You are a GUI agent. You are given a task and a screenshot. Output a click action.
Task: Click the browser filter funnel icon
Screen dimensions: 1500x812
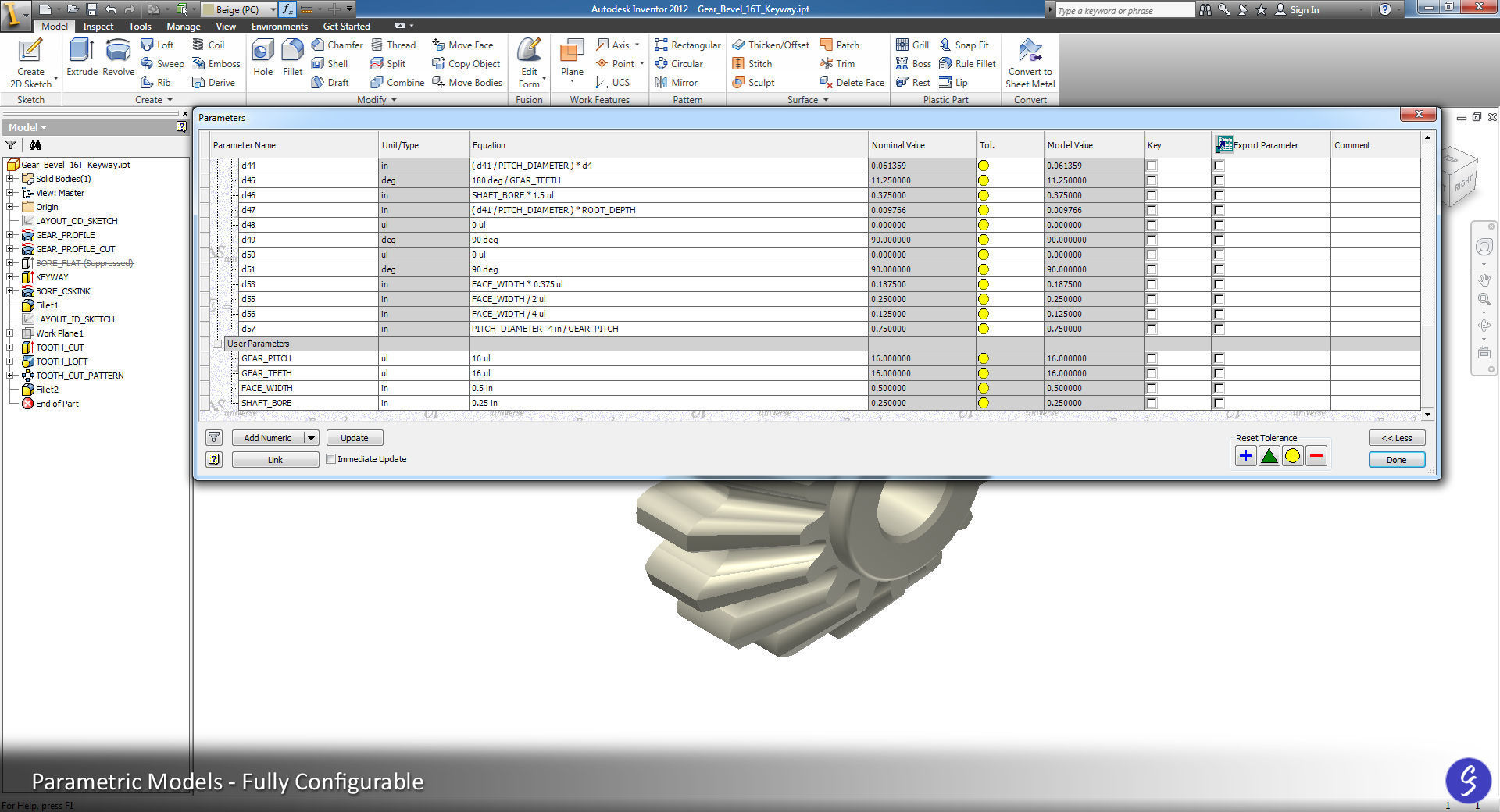pos(11,145)
